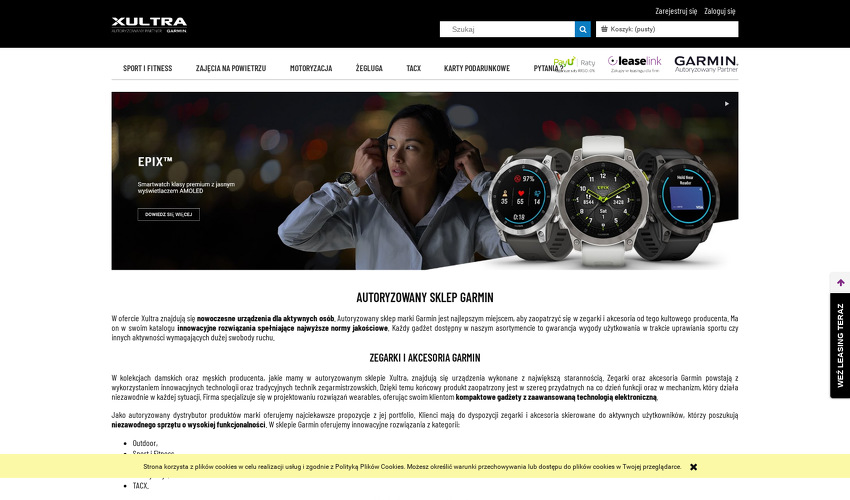Screen dimensions: 850x500
Task: Click the blue search magnifier button
Action: click(x=583, y=29)
